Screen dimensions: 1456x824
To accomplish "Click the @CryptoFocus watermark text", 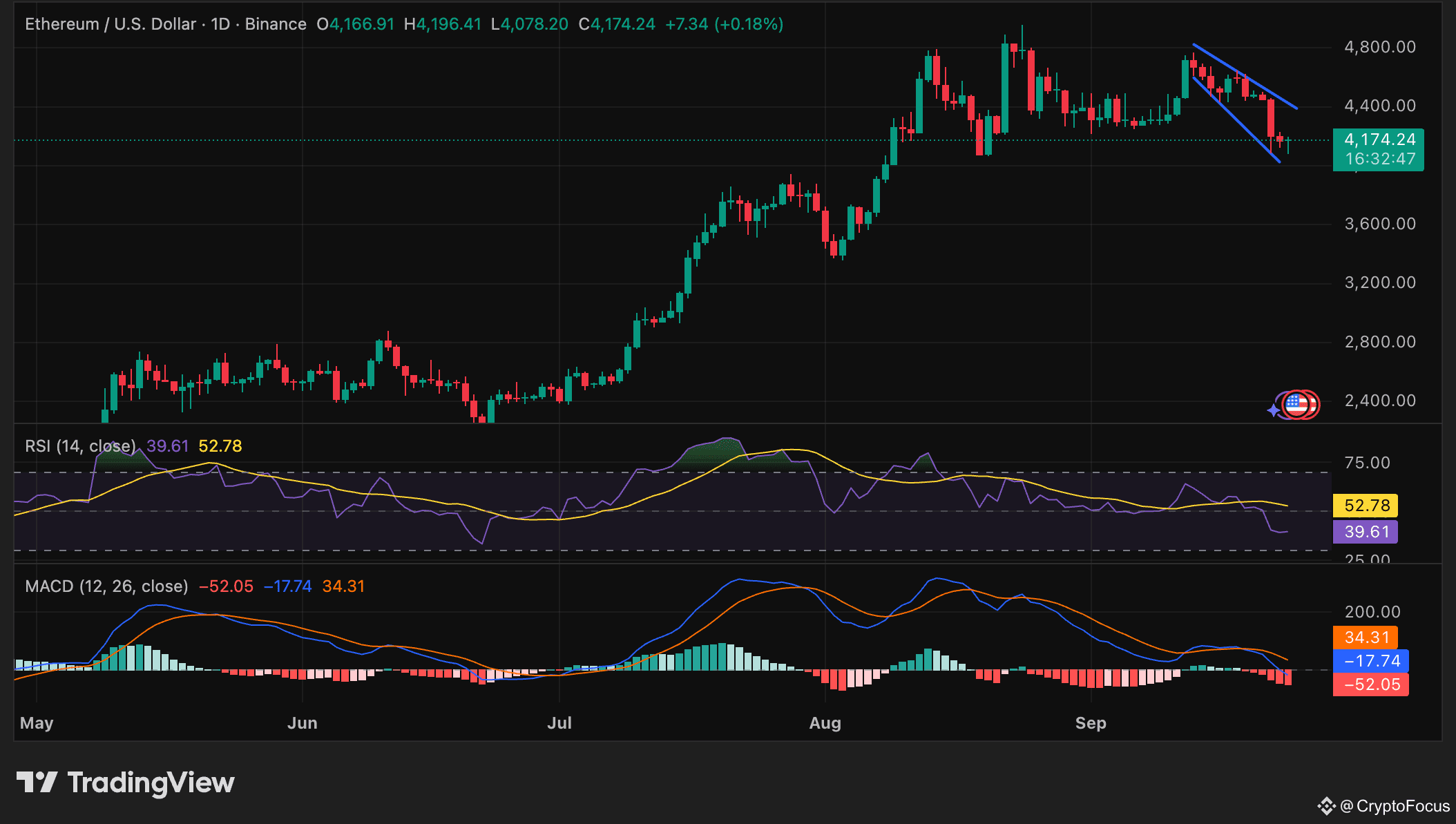I will click(1395, 806).
